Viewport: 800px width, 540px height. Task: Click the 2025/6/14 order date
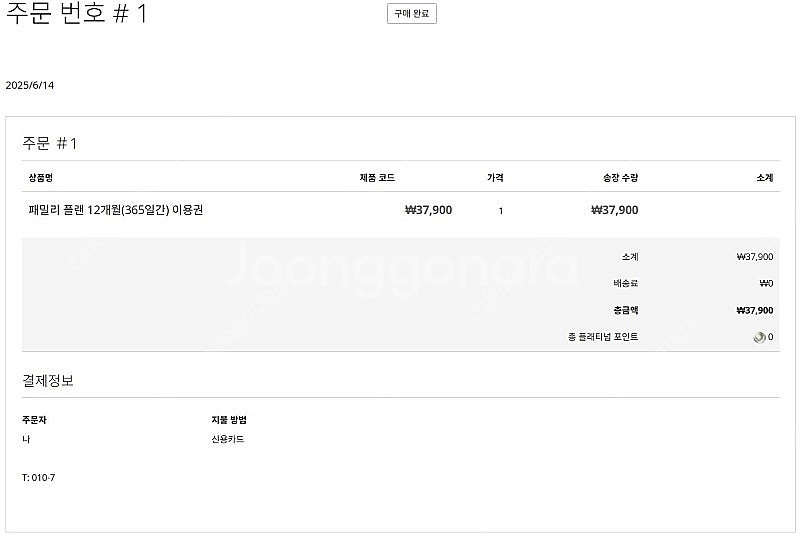tap(30, 85)
